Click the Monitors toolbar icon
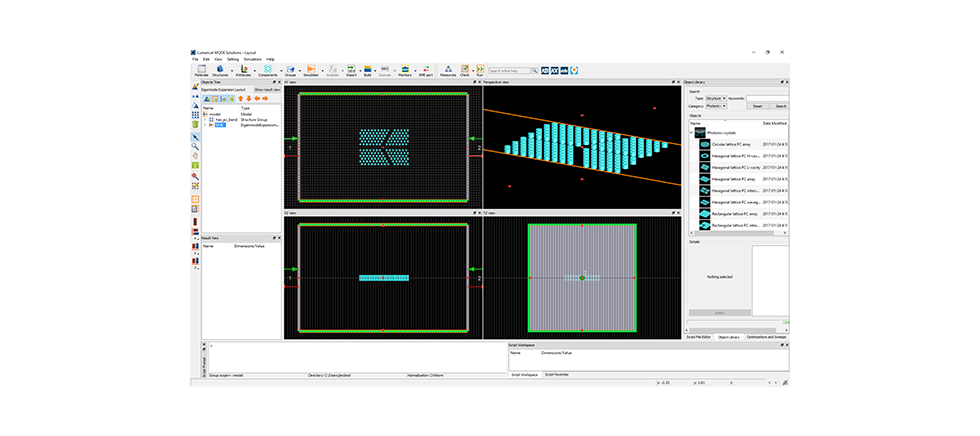Viewport: 980px width, 436px height. [405, 69]
